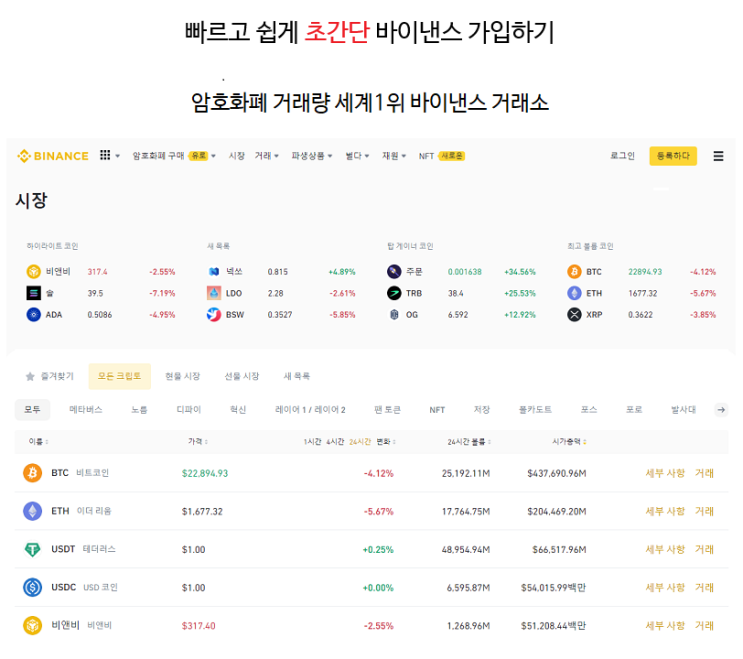Click the 주문 coin icon in top gainers

394,271
